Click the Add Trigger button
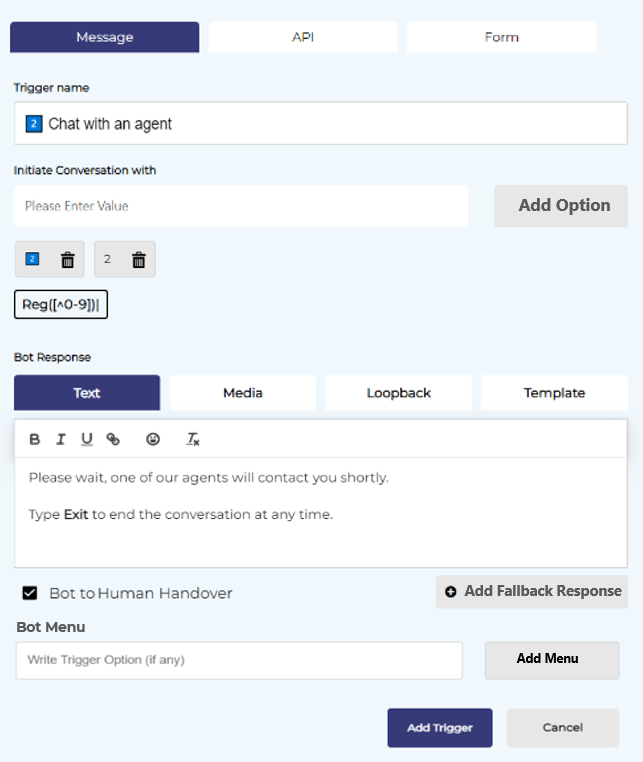 tap(440, 728)
